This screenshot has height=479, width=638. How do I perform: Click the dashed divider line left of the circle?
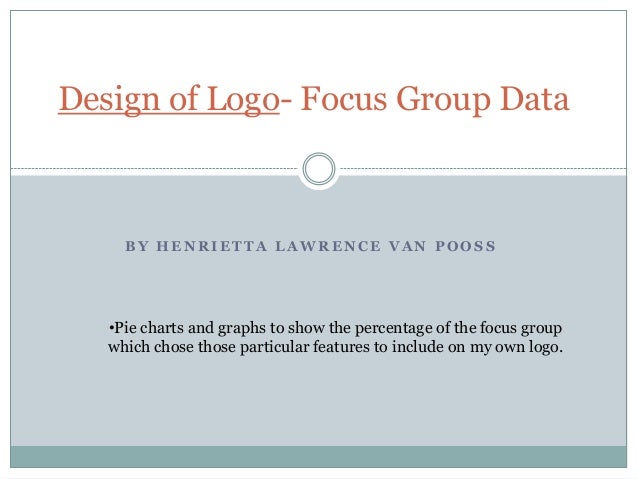[x=154, y=168]
